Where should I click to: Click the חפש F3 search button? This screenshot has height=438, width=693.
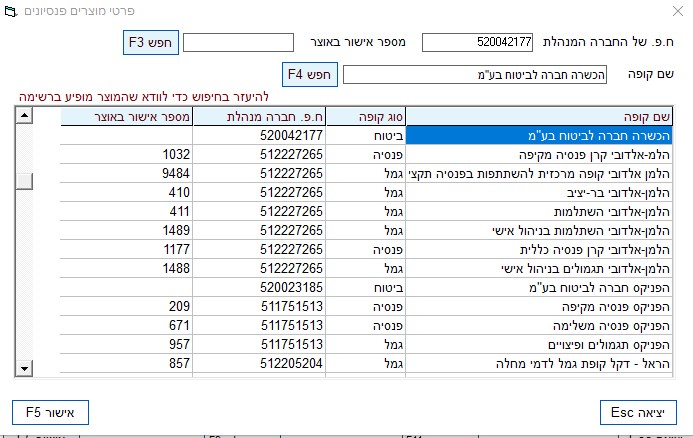[151, 42]
